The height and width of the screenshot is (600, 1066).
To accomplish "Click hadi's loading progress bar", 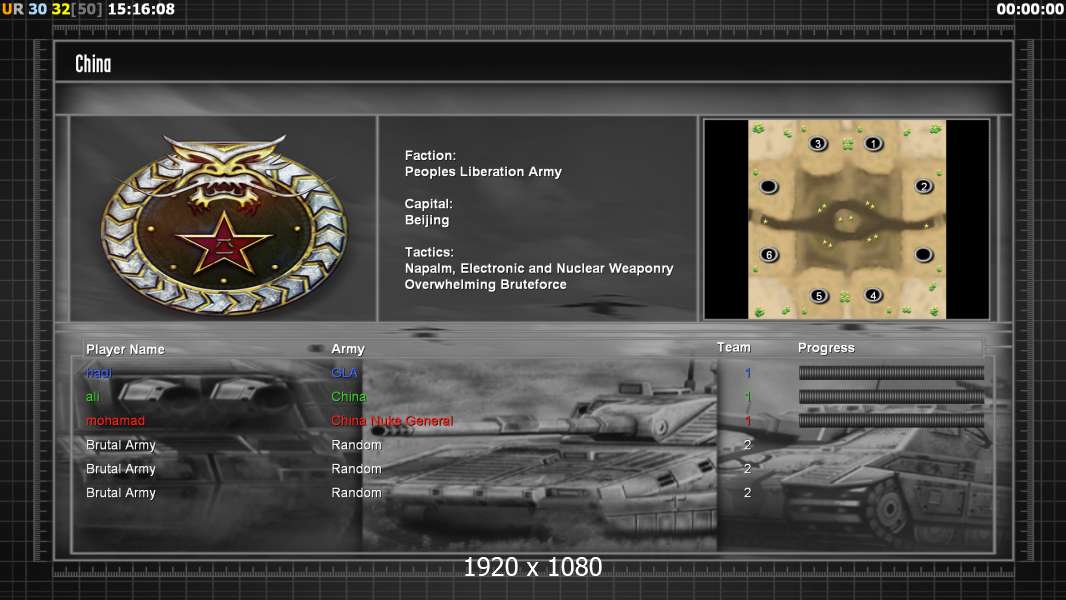I will (891, 372).
